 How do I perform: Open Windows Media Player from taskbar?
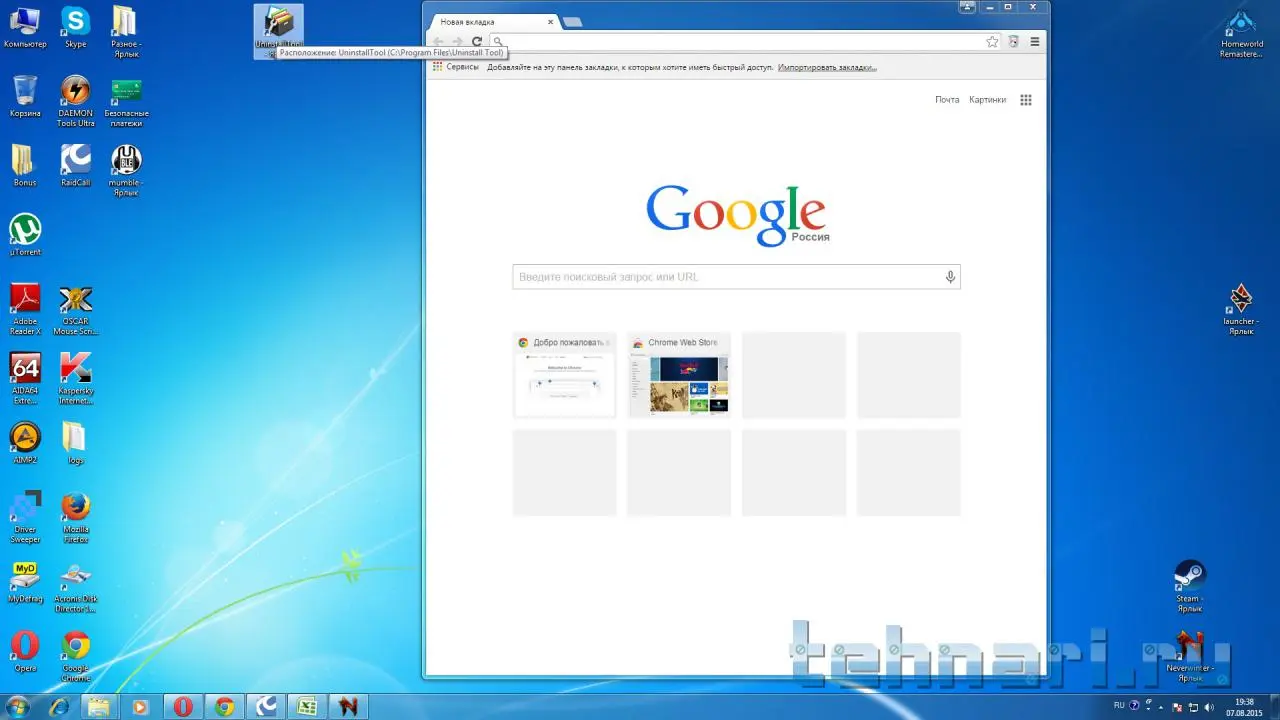tap(140, 707)
